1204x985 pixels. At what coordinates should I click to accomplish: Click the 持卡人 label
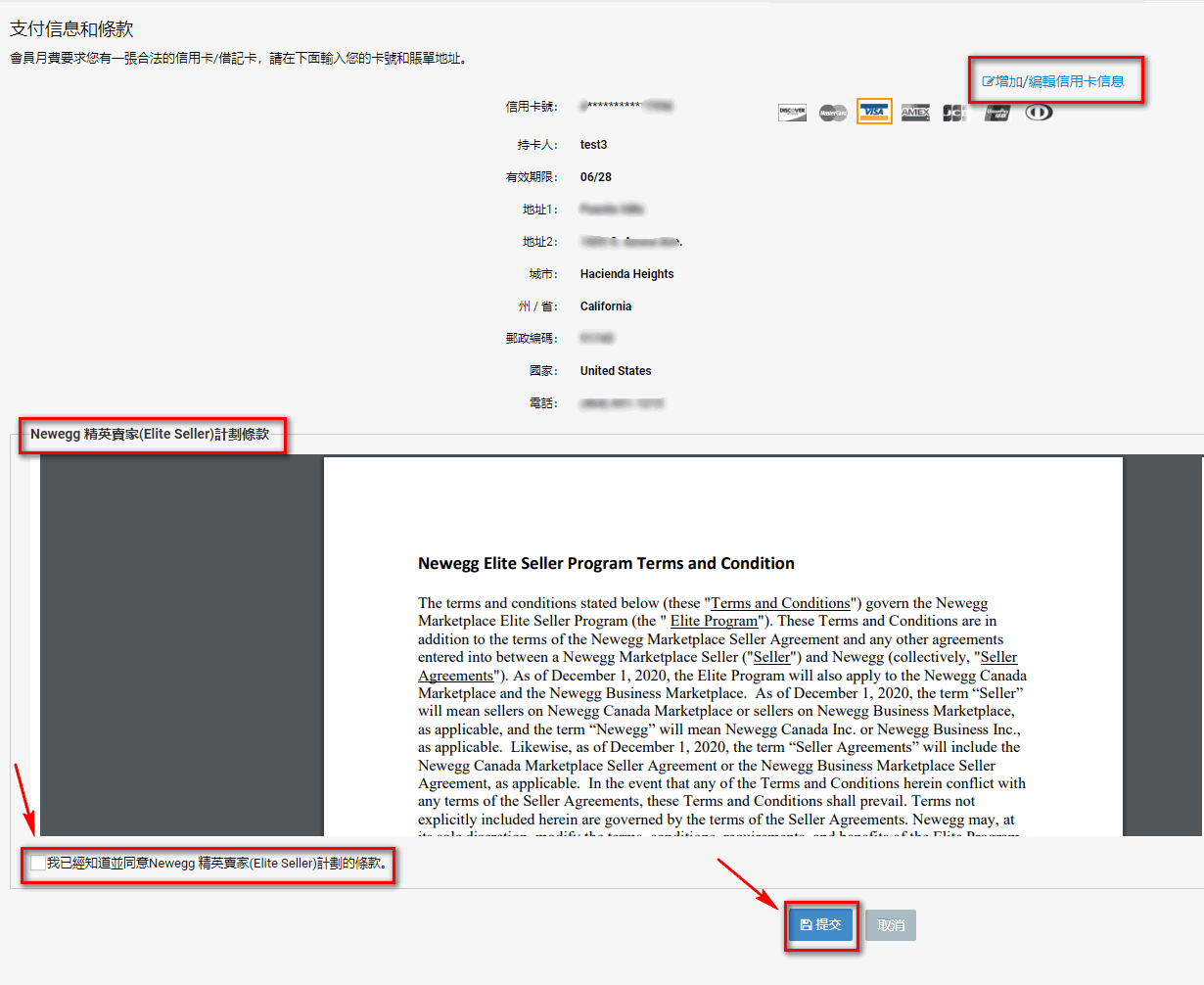pos(537,145)
